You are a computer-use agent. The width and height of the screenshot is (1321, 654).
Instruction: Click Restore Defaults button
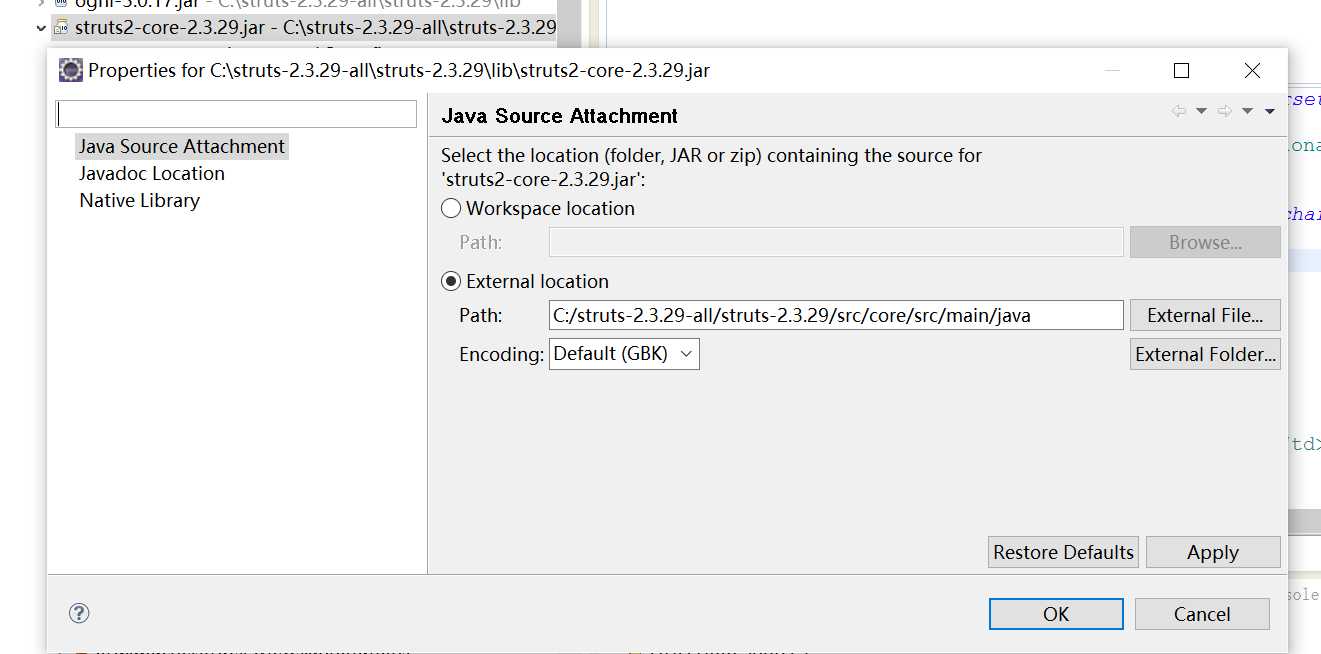1063,552
